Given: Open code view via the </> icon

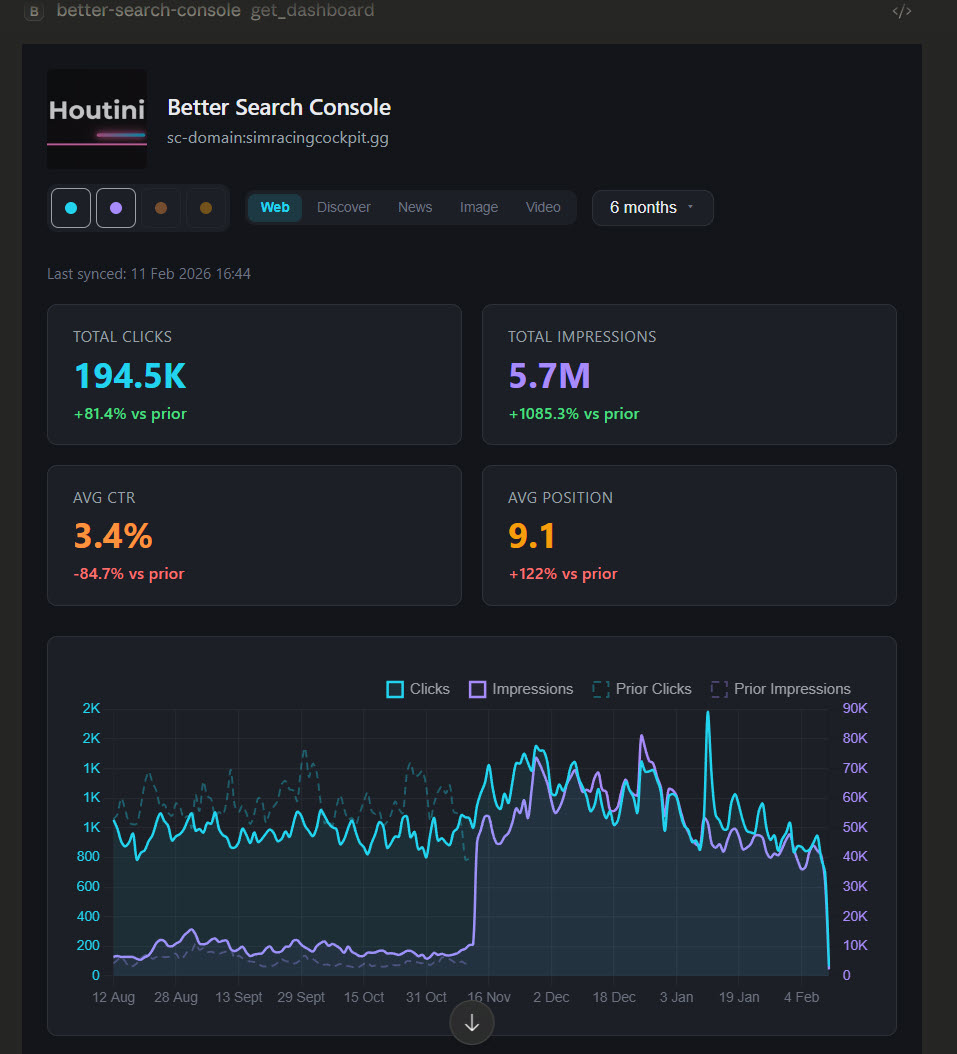Looking at the screenshot, I should coord(900,11).
